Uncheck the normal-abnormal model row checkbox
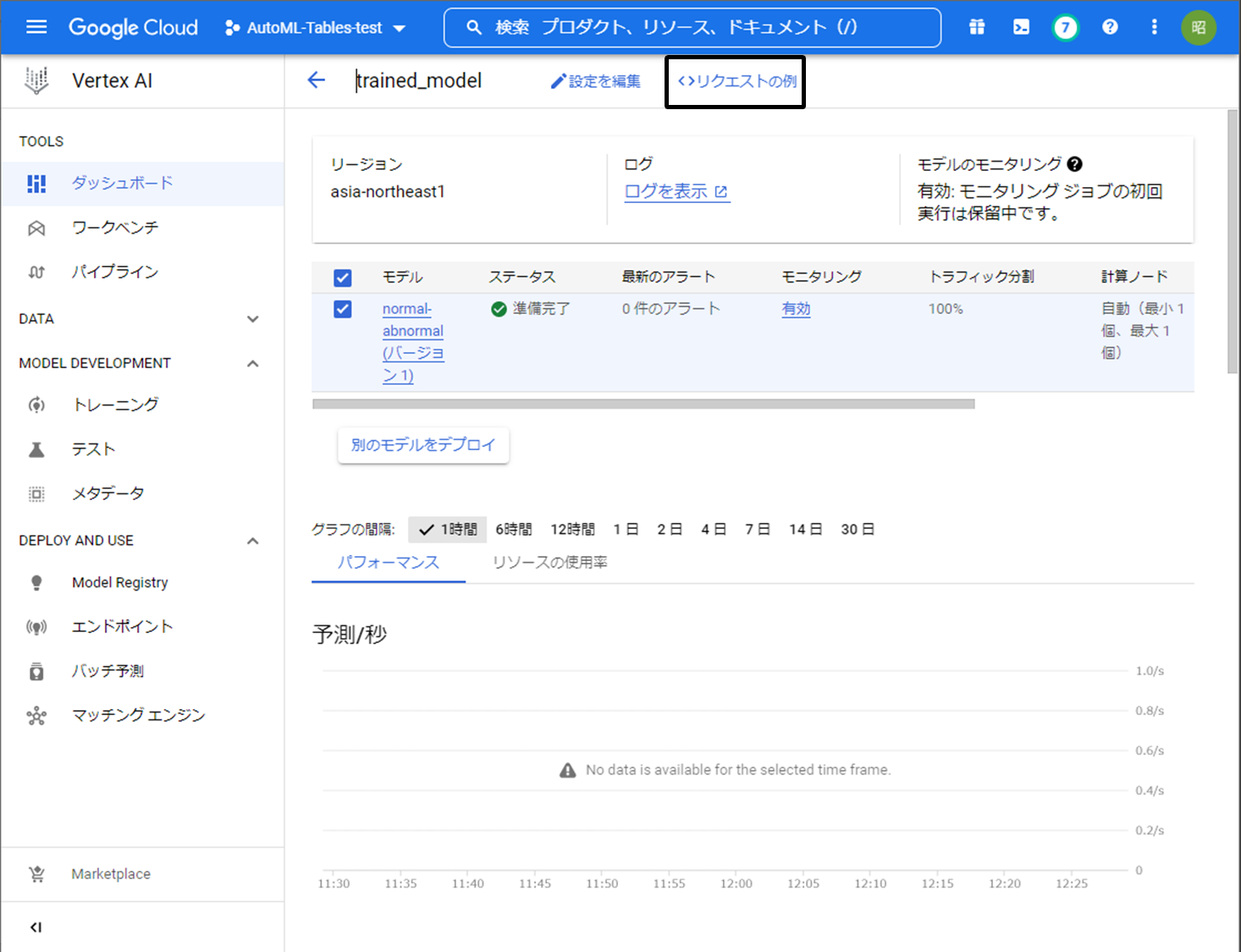The image size is (1241, 952). coord(343,309)
